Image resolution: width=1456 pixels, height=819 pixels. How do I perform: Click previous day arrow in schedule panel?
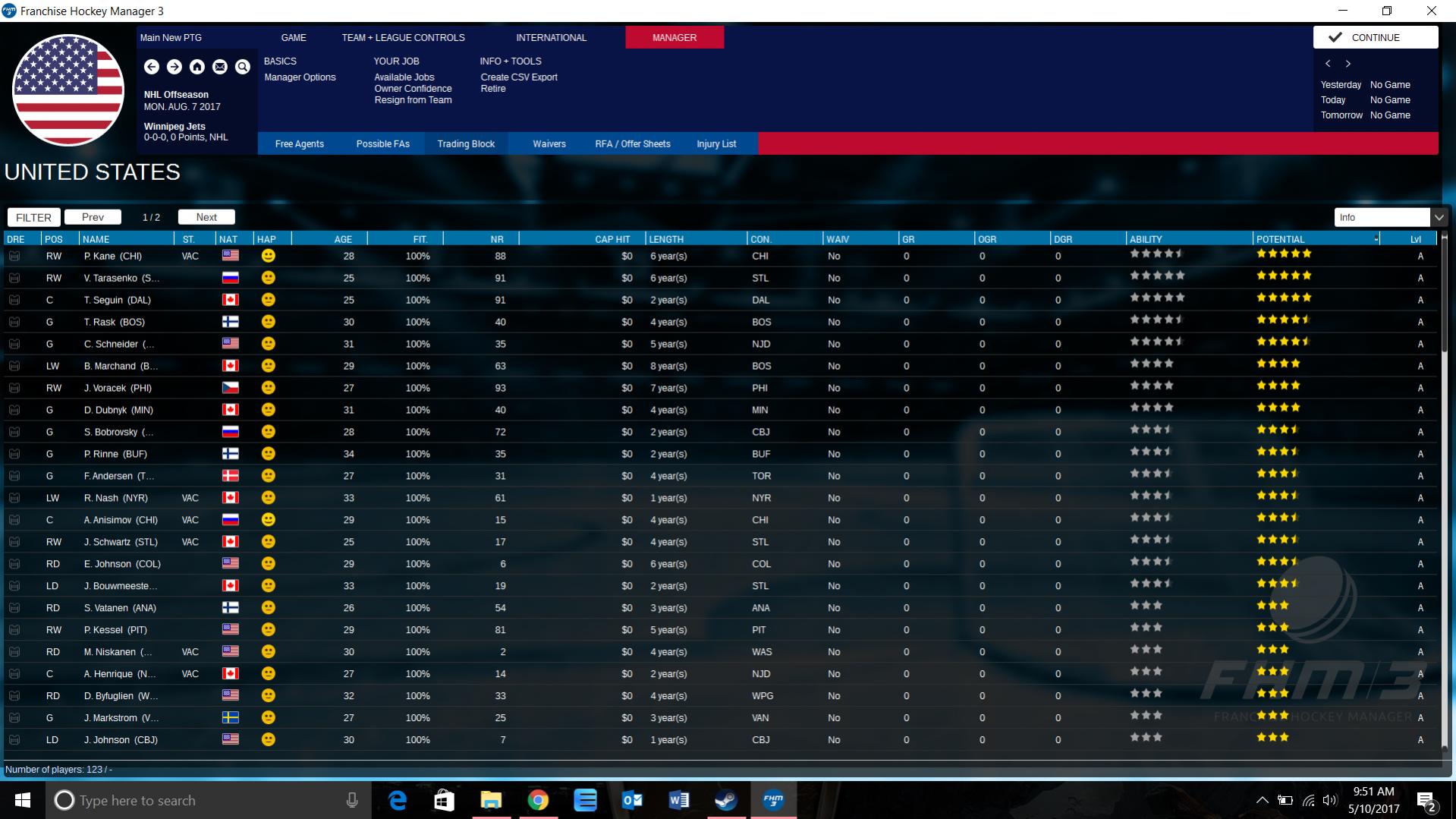pyautogui.click(x=1328, y=64)
